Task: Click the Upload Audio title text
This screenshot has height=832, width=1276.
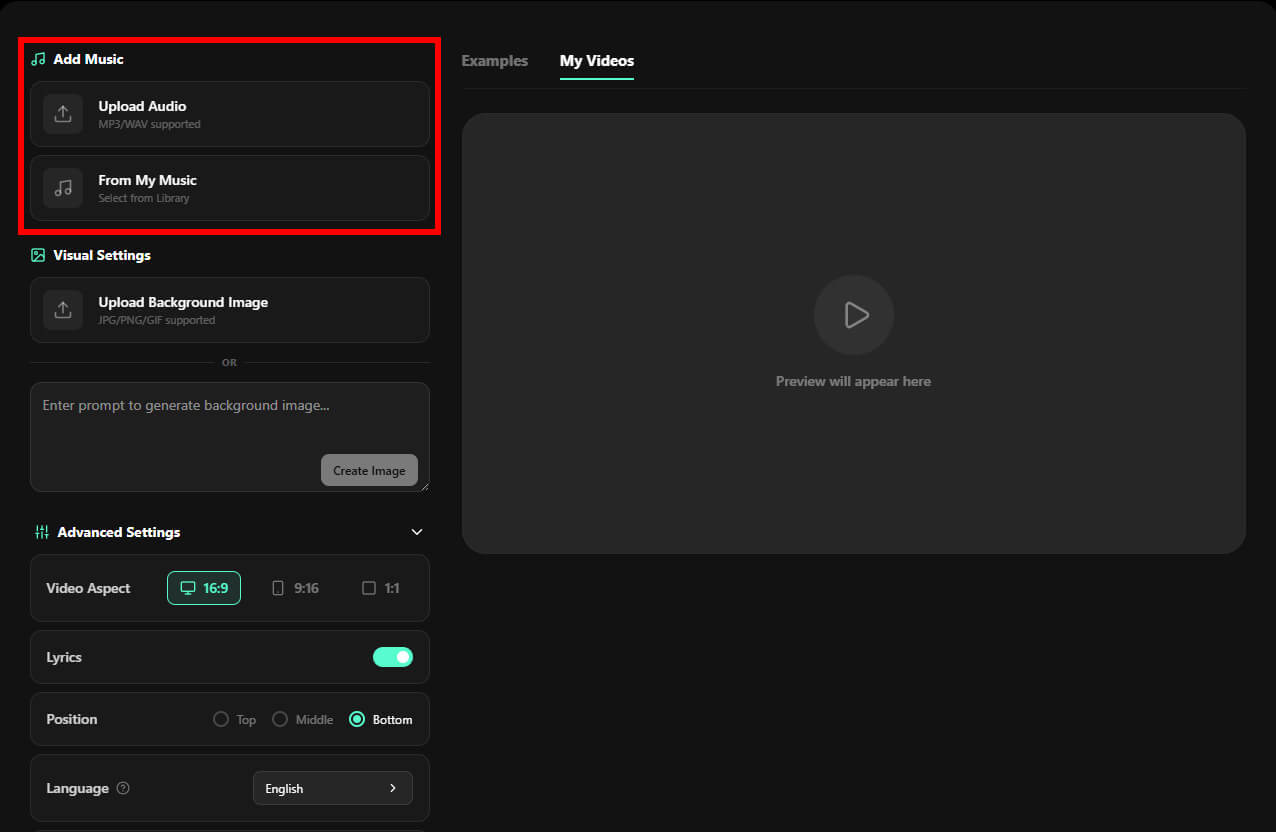Action: (x=142, y=106)
